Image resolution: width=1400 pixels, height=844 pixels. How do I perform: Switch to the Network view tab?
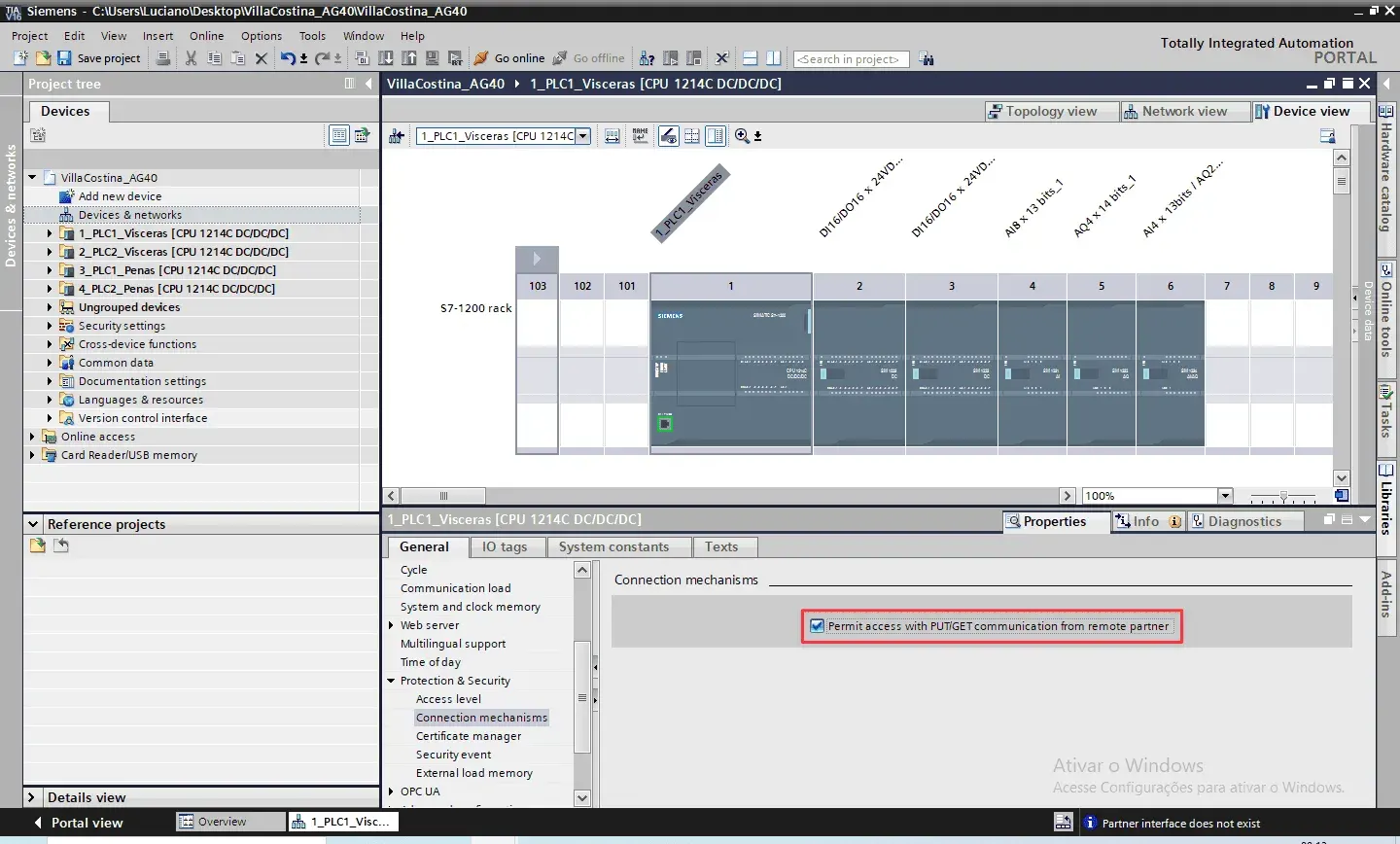(1174, 111)
